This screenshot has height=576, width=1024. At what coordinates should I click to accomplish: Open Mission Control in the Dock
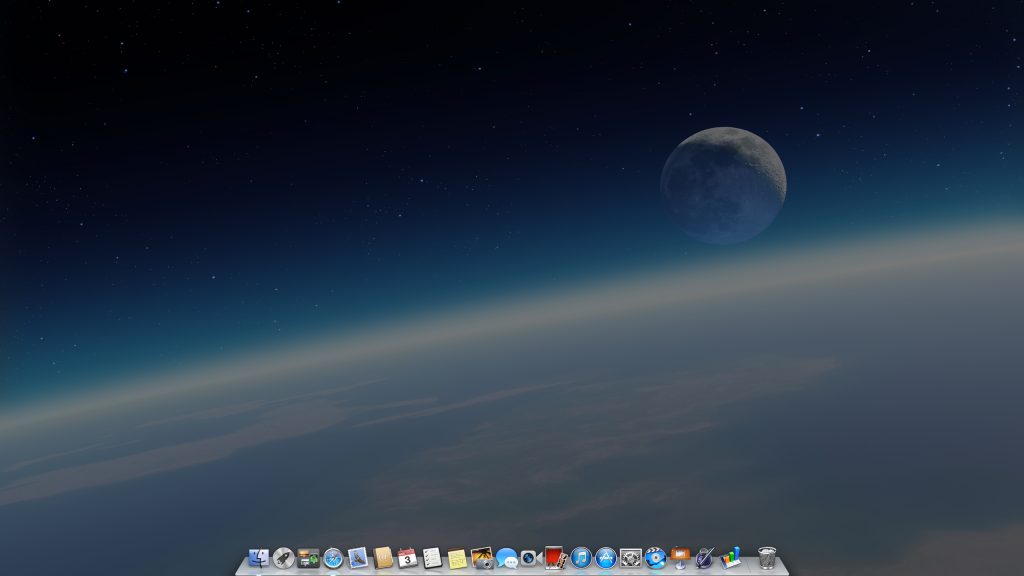click(x=308, y=558)
